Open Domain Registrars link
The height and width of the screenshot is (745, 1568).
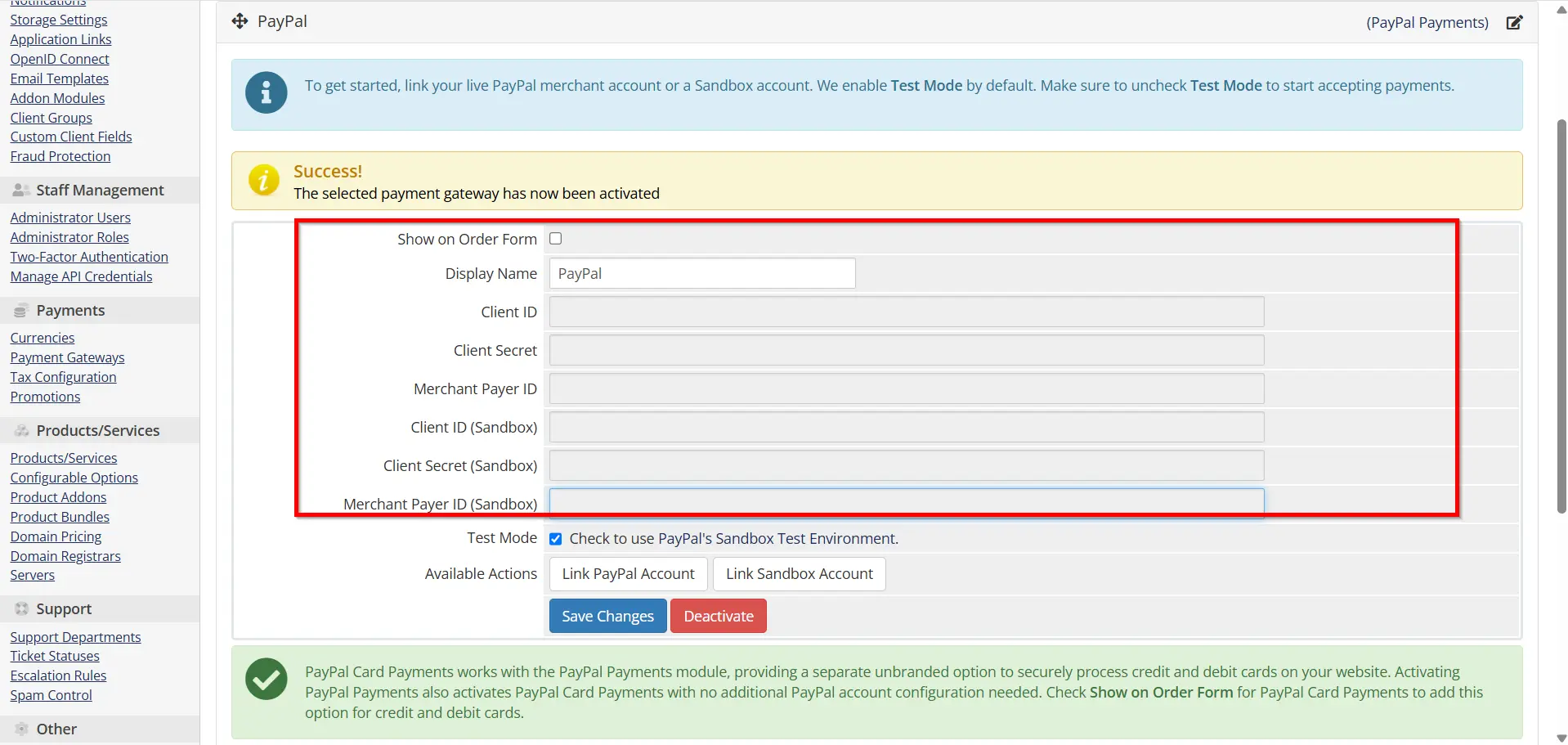[x=65, y=556]
